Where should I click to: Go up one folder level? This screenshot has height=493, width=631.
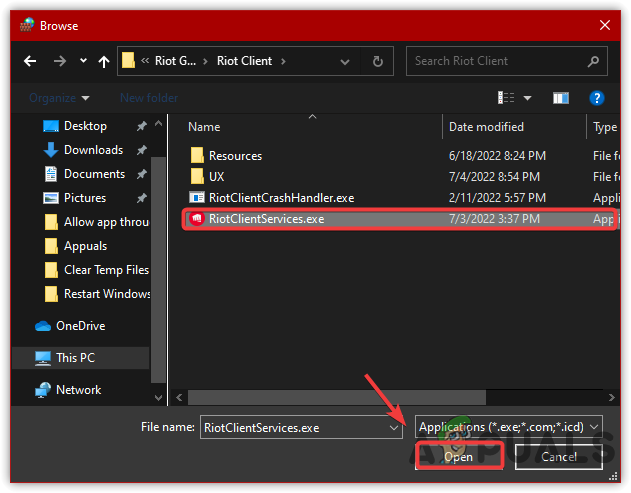point(104,62)
